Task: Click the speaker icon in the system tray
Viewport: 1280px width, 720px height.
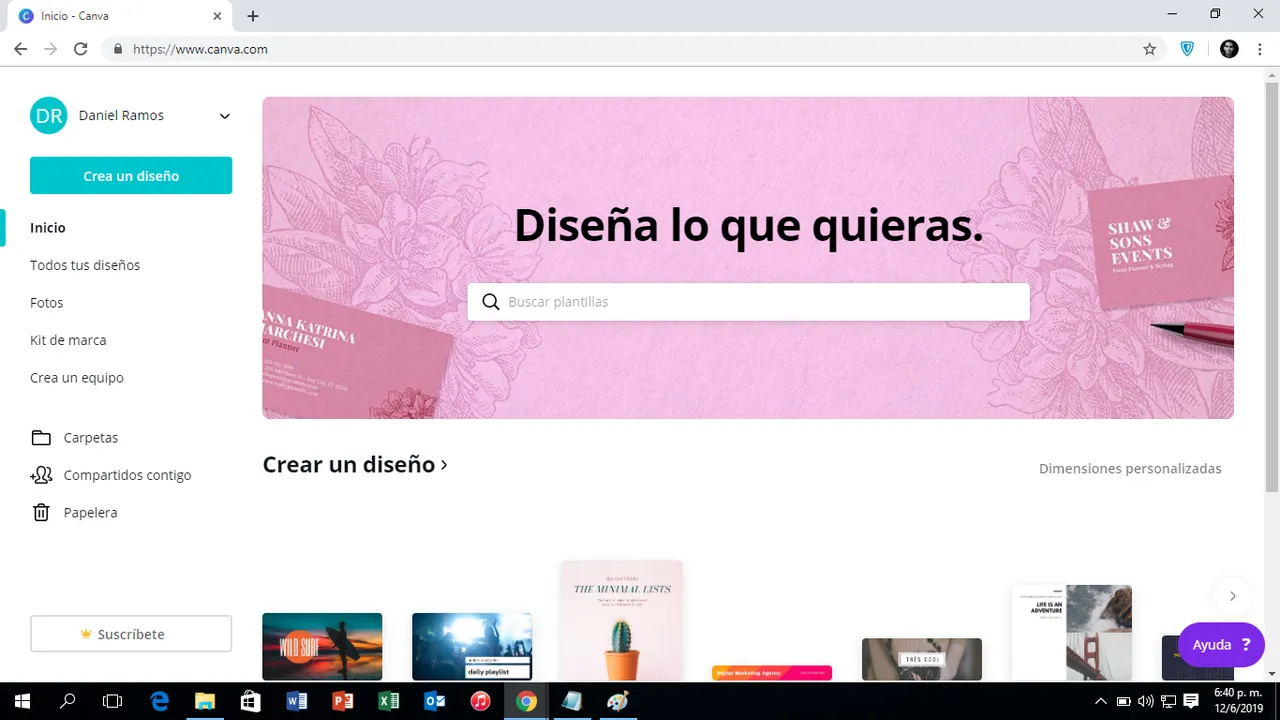Action: tap(1144, 701)
